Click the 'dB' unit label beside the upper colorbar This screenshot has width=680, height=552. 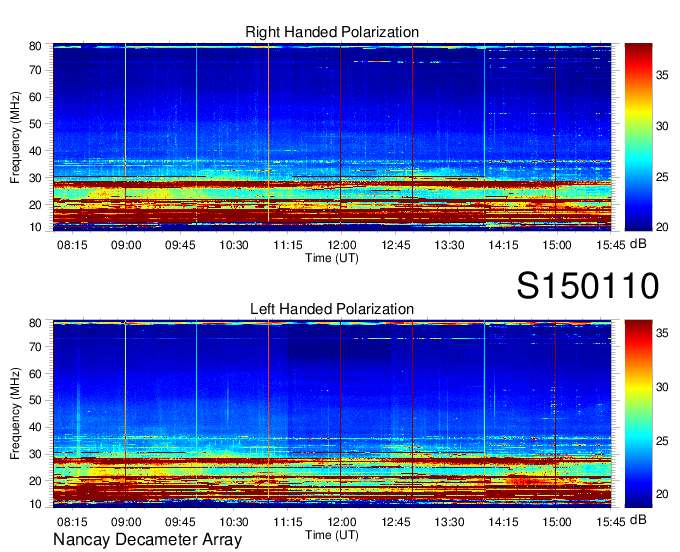(x=638, y=244)
